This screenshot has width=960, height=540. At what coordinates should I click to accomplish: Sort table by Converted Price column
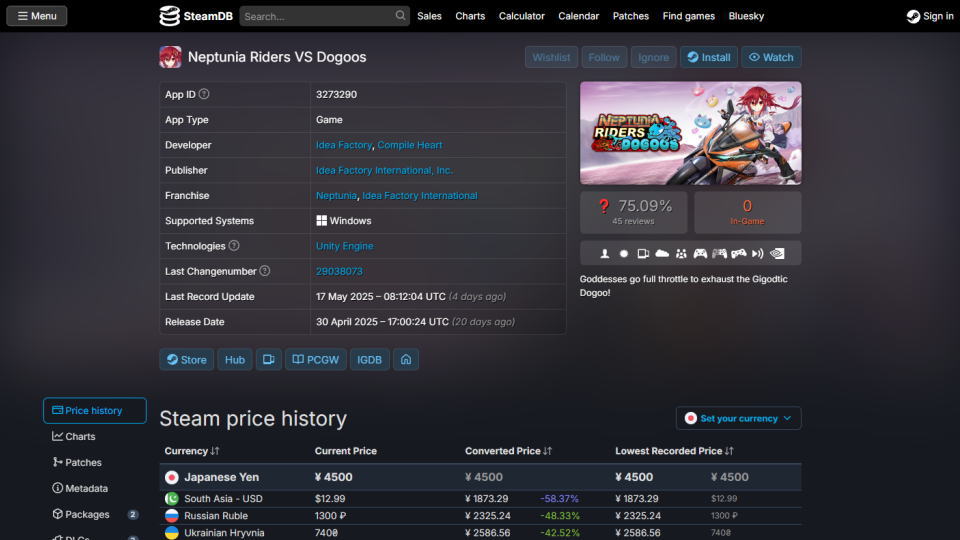tap(508, 451)
